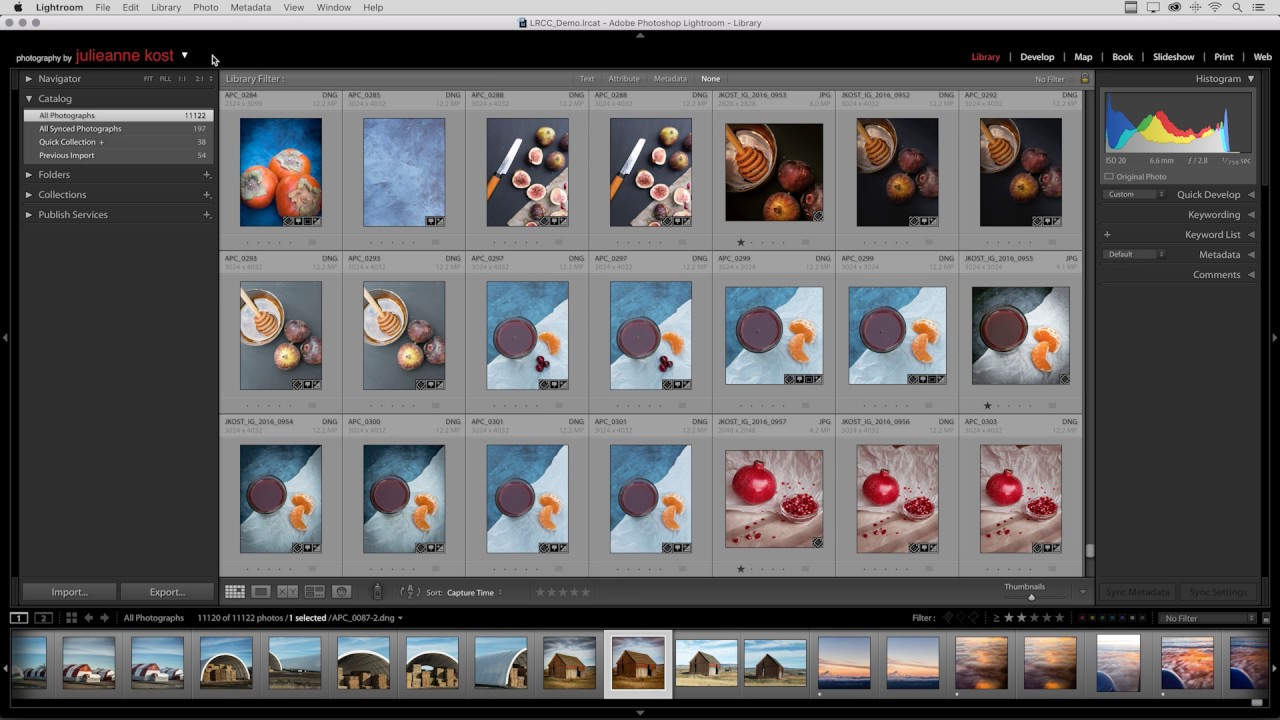
Task: Open the Custom preset dropdown
Action: (x=1134, y=195)
